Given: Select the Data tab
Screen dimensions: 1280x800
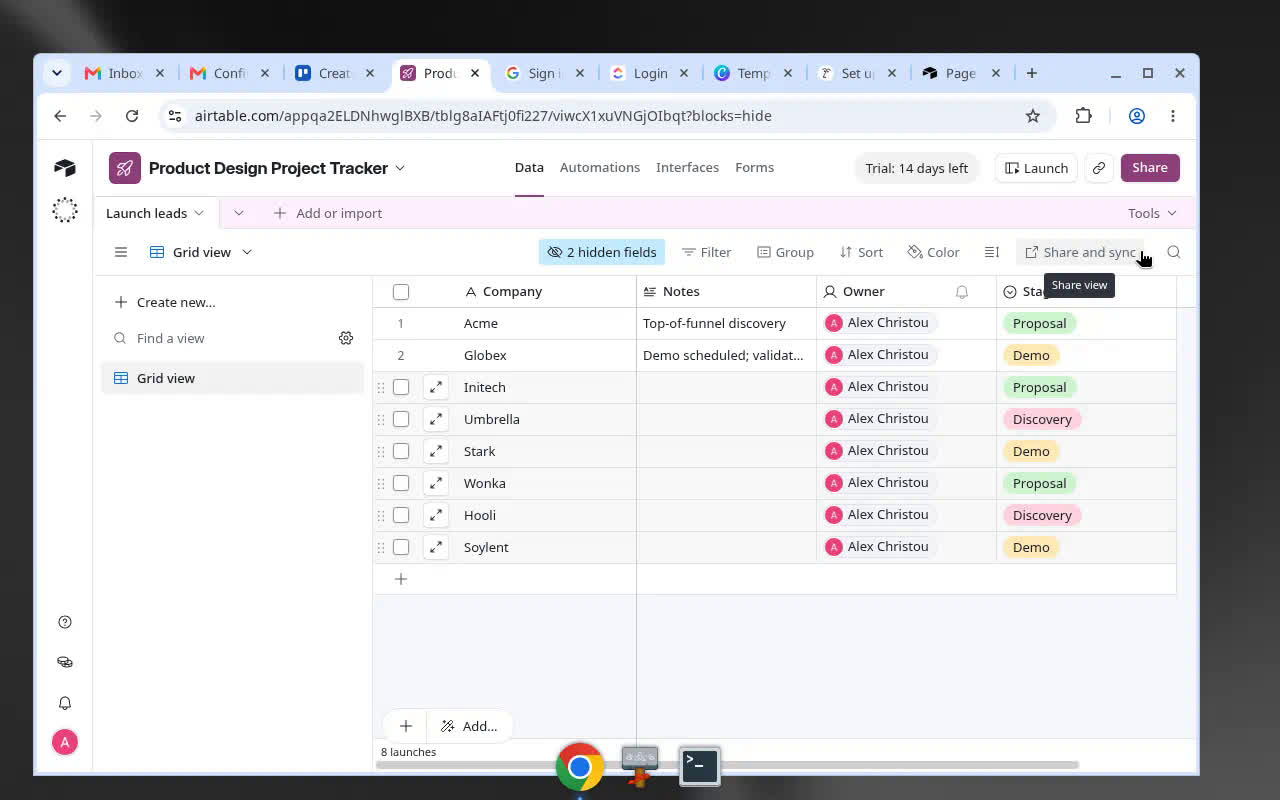Looking at the screenshot, I should click(x=529, y=167).
